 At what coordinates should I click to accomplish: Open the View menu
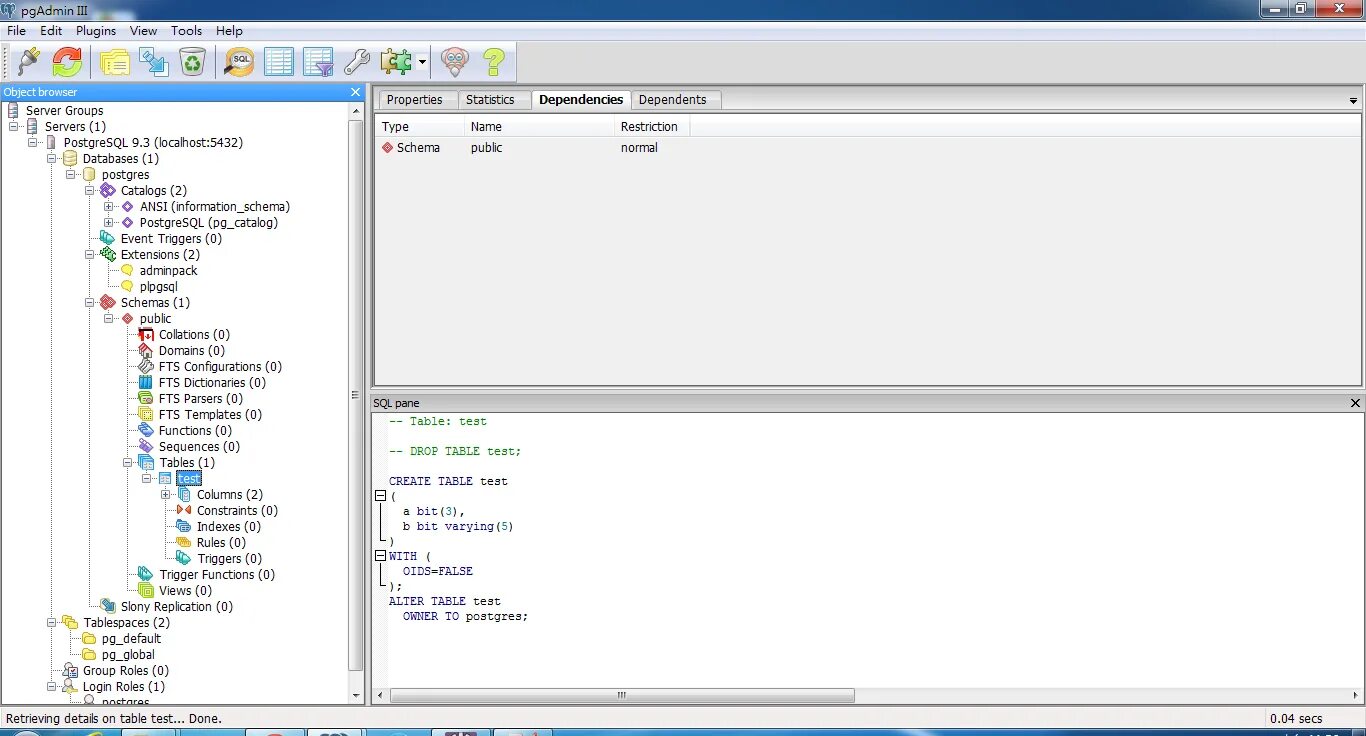143,31
